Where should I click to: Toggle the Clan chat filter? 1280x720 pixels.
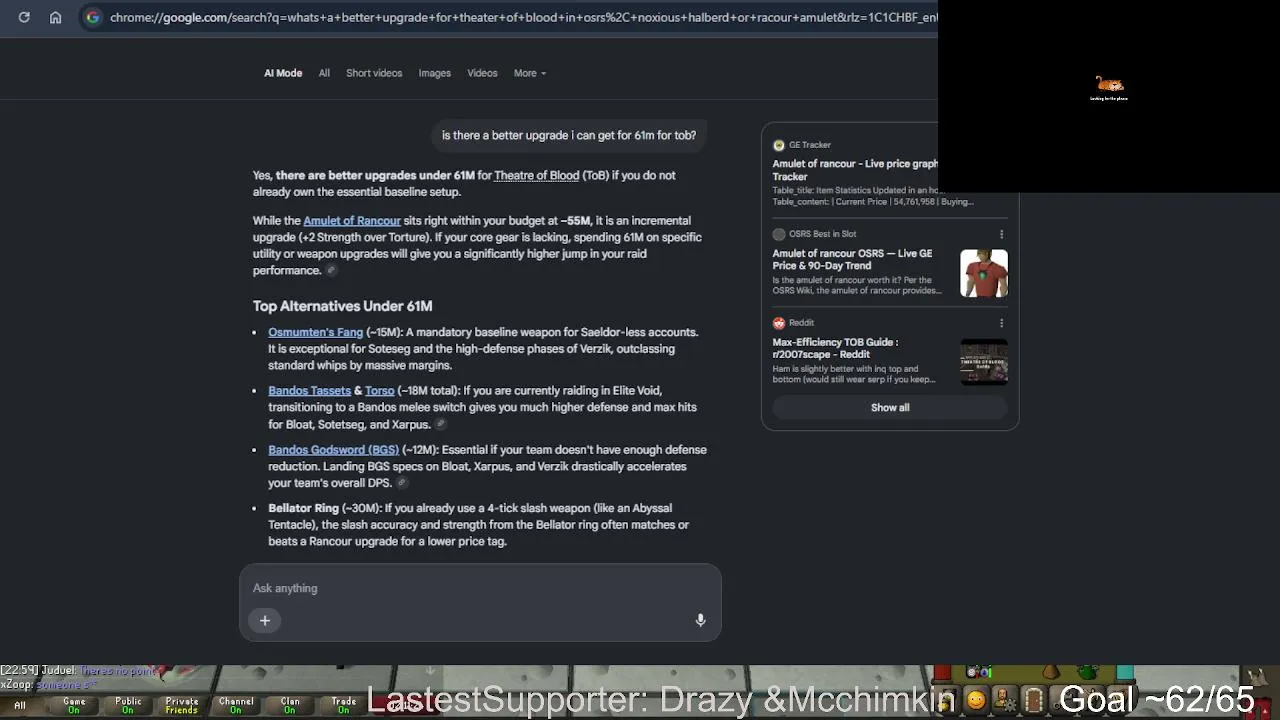pos(290,705)
